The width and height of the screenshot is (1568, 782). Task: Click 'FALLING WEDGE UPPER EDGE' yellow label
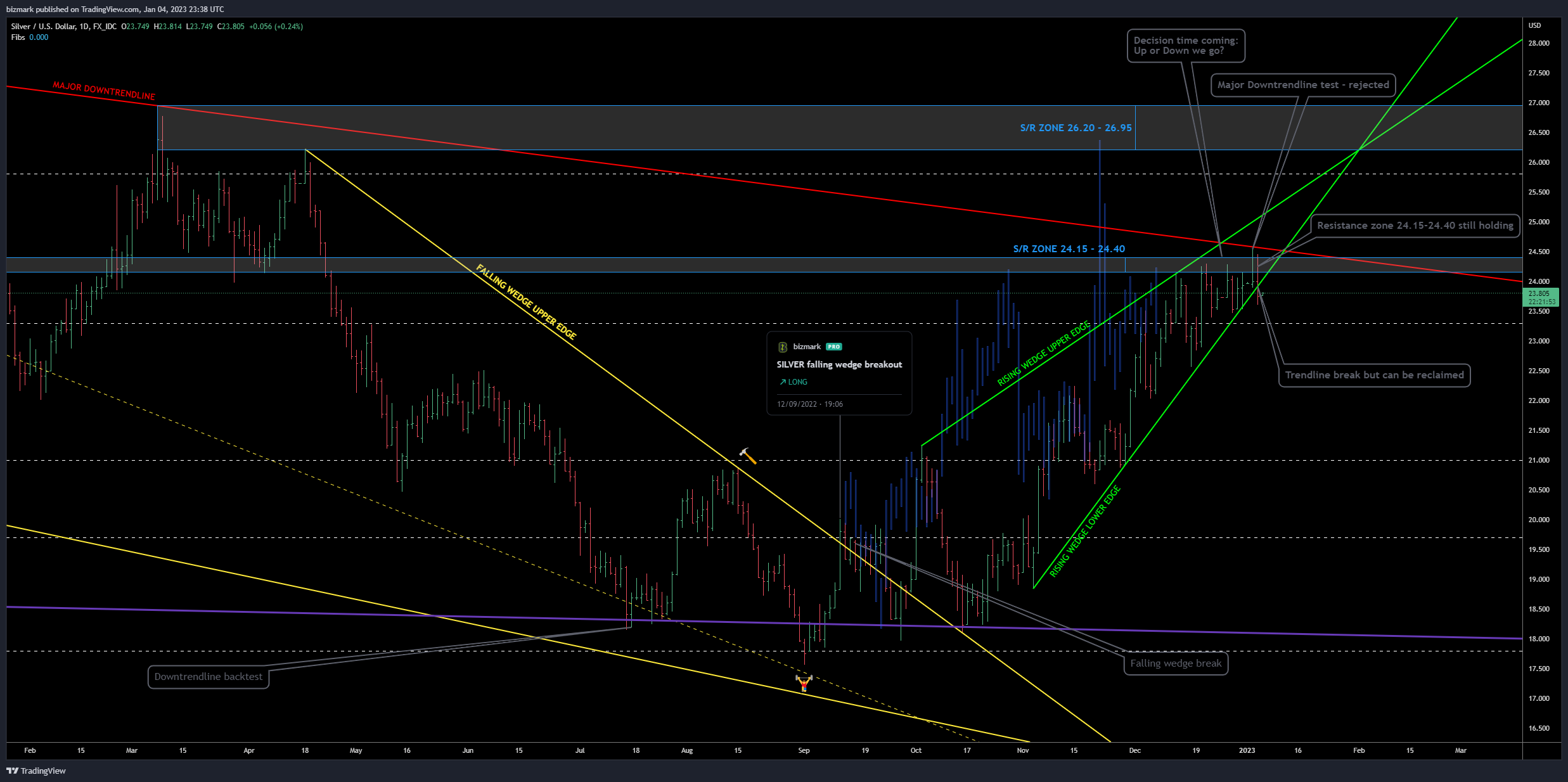526,302
